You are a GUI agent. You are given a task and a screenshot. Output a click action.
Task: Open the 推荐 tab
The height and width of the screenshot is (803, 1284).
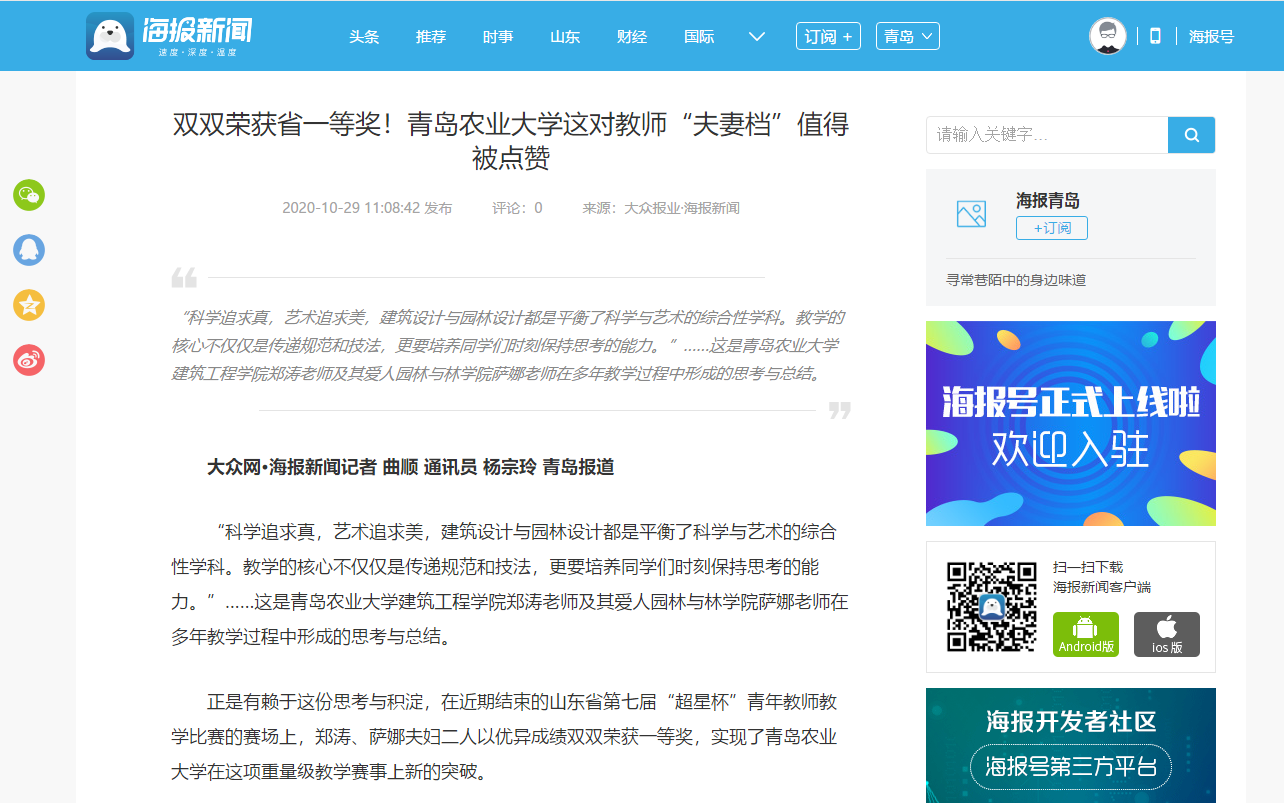[x=431, y=36]
